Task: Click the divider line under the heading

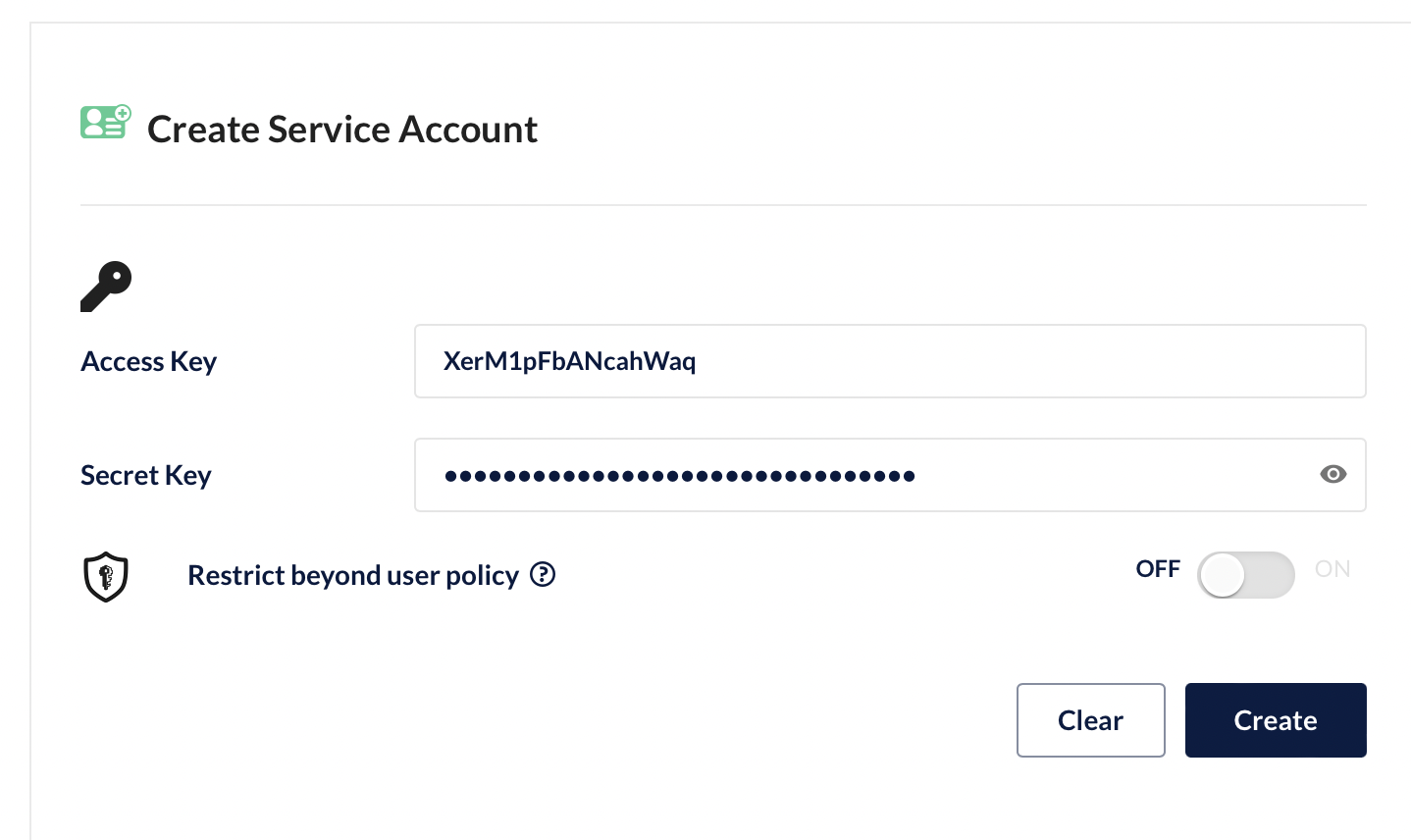Action: pyautogui.click(x=723, y=205)
